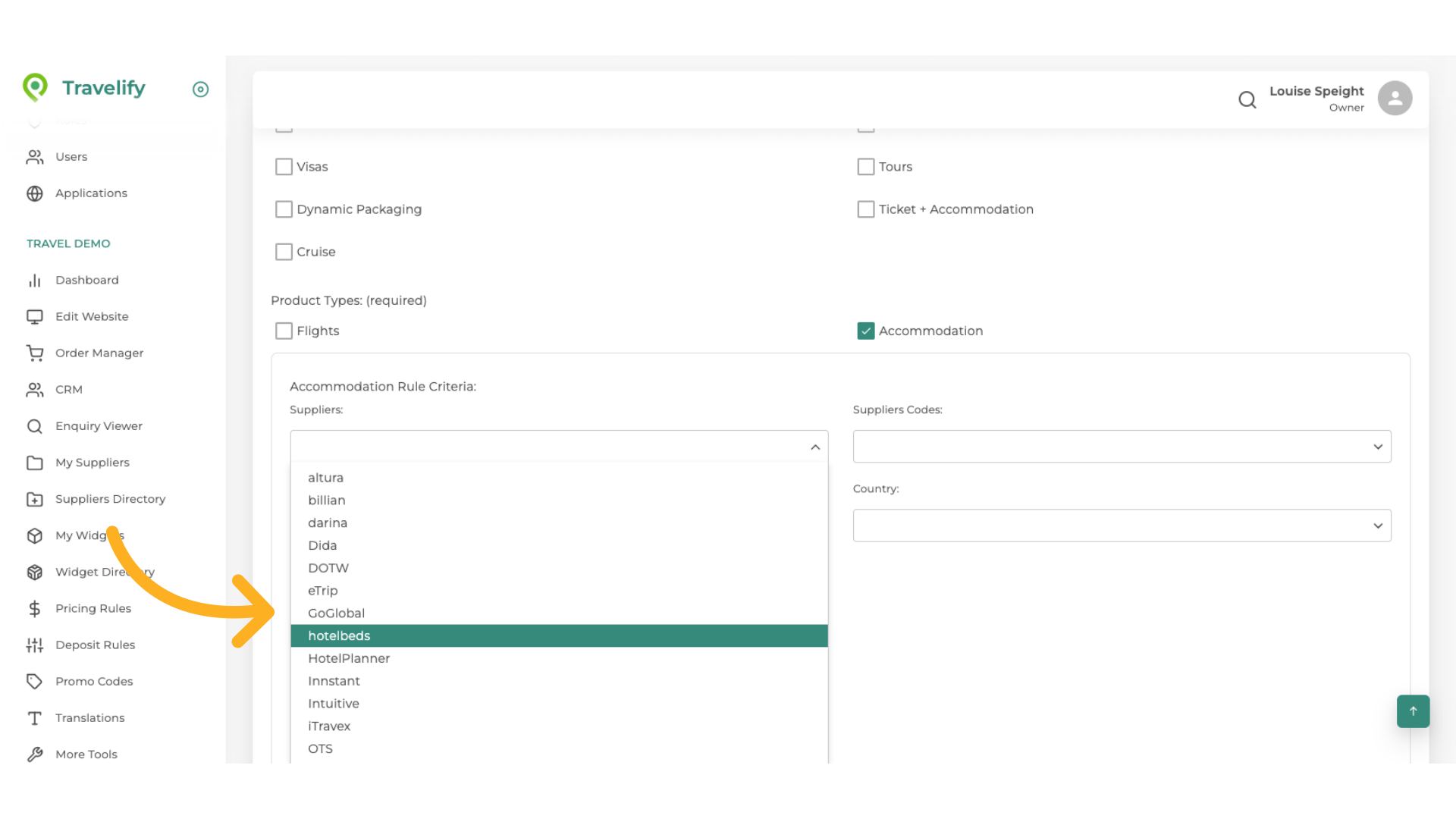Click the Enquiry Viewer magnifier icon
The image size is (1456, 819).
tap(35, 425)
